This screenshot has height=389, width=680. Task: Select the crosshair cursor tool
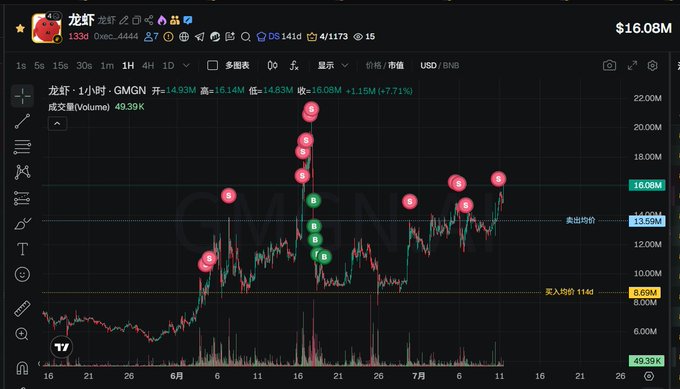tap(22, 96)
